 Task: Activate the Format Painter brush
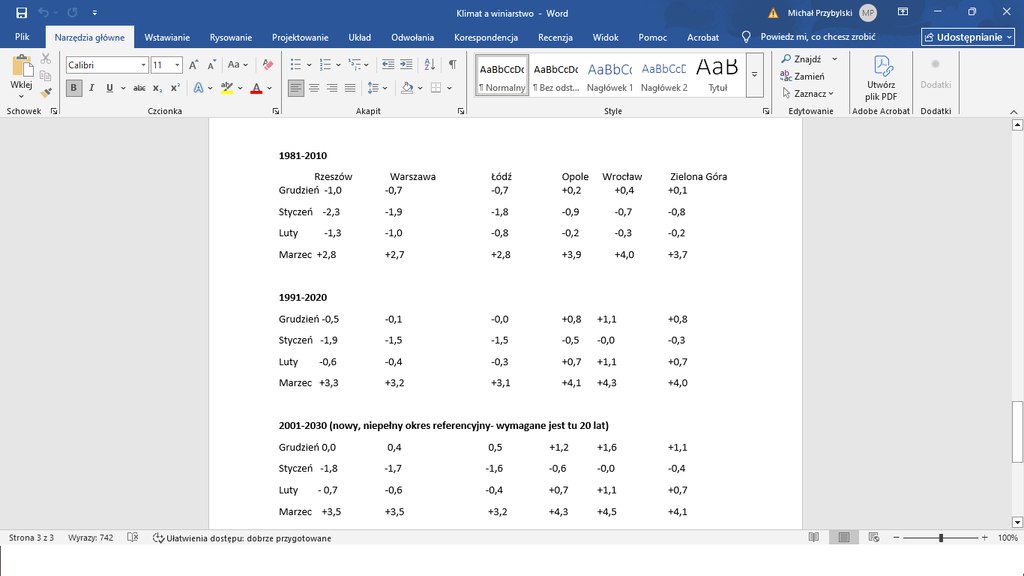[x=46, y=93]
